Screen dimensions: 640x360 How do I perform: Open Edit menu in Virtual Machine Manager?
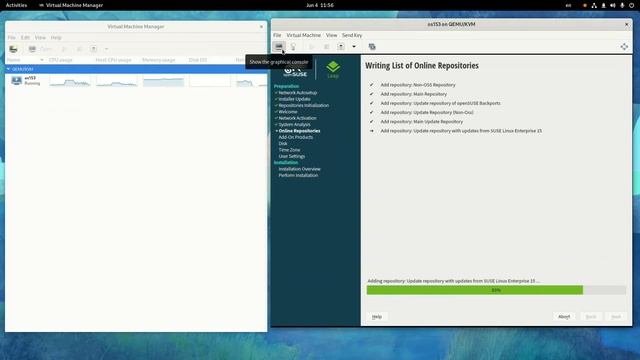point(25,38)
